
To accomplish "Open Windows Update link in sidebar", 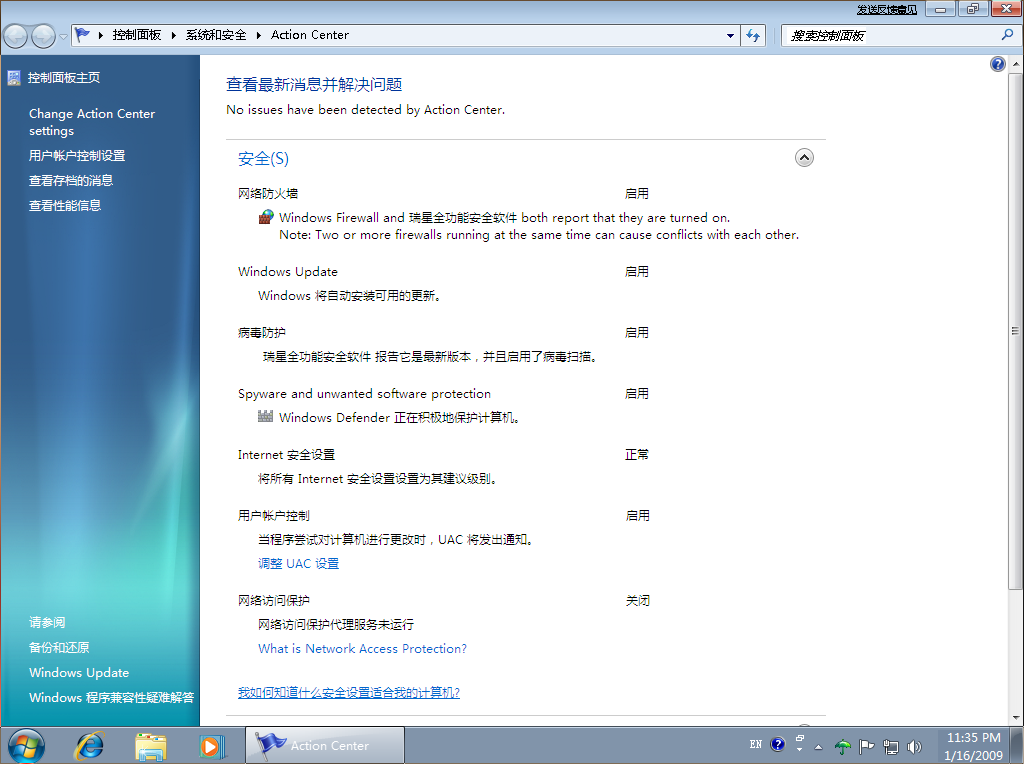I will [x=79, y=673].
